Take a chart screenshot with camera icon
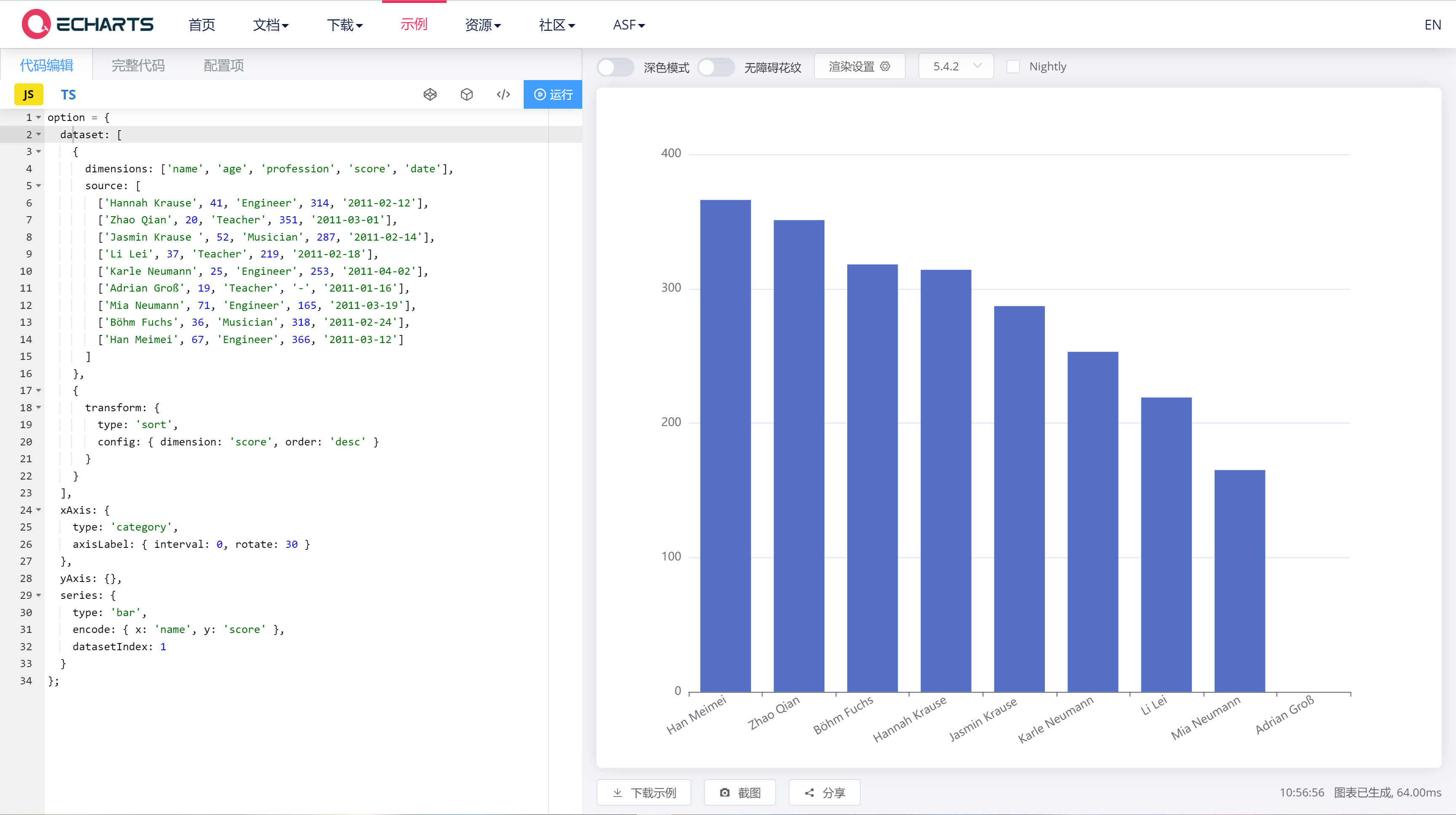The image size is (1456, 815). tap(739, 792)
